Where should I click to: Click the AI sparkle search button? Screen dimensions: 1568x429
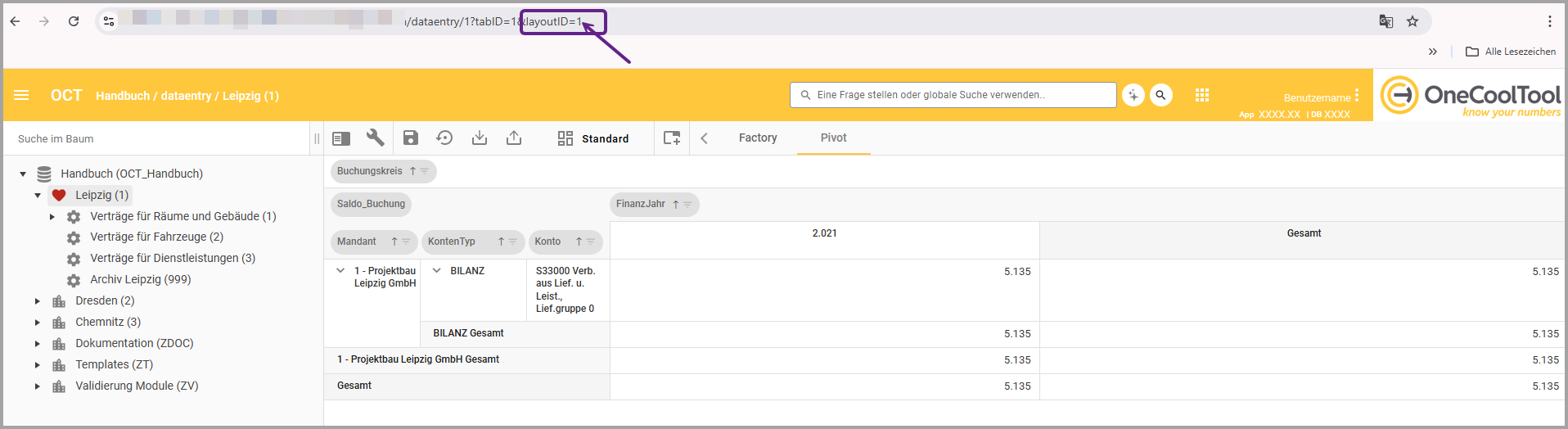coord(1133,95)
